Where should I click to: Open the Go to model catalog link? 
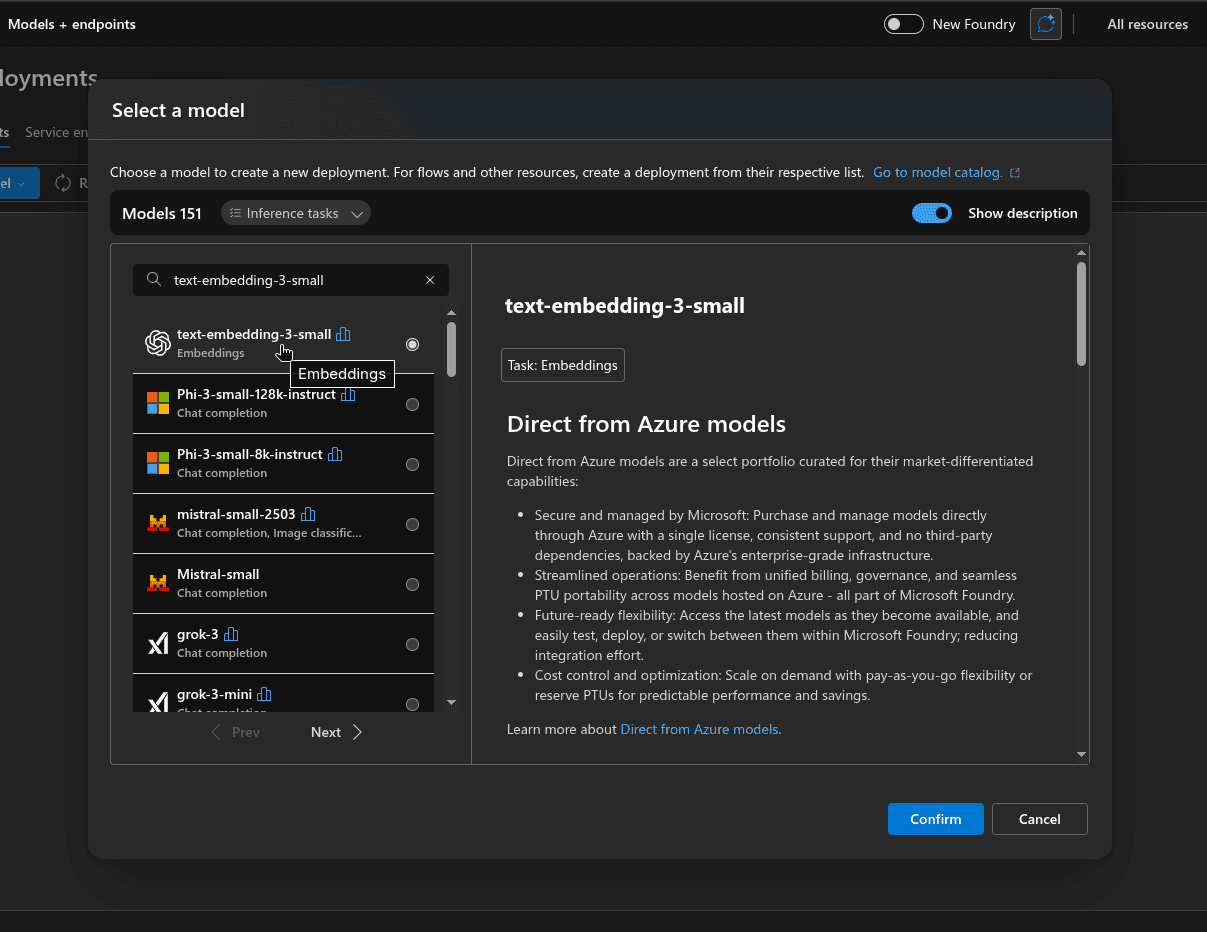(939, 172)
